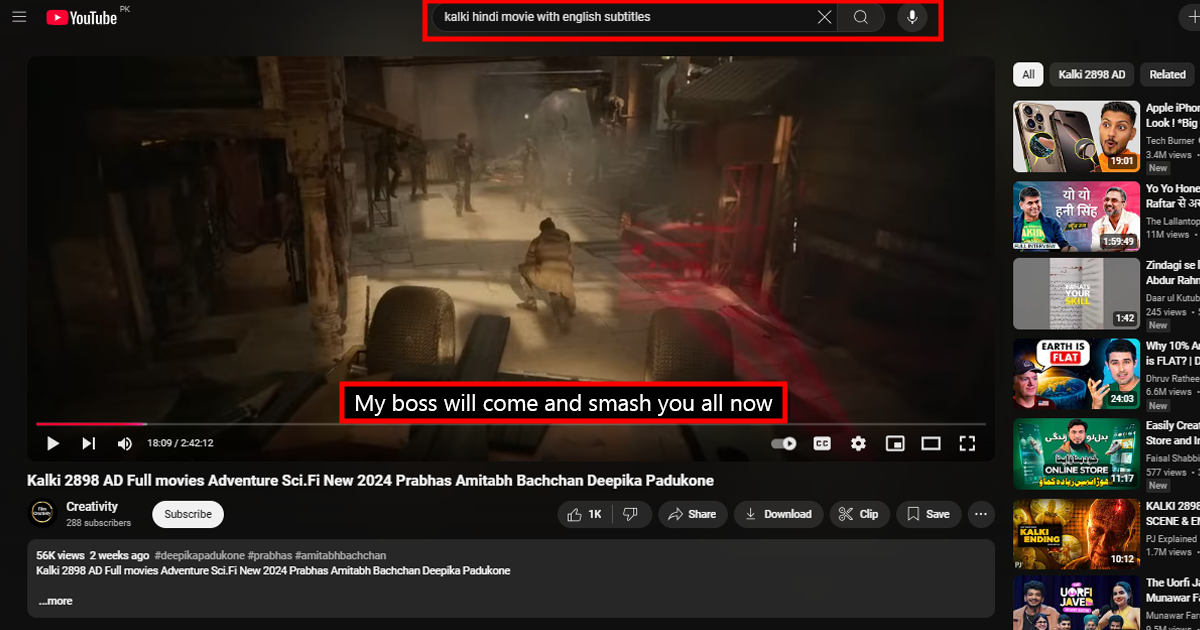
Task: Open Tech Burner iPhone video thumbnail
Action: pyautogui.click(x=1077, y=136)
